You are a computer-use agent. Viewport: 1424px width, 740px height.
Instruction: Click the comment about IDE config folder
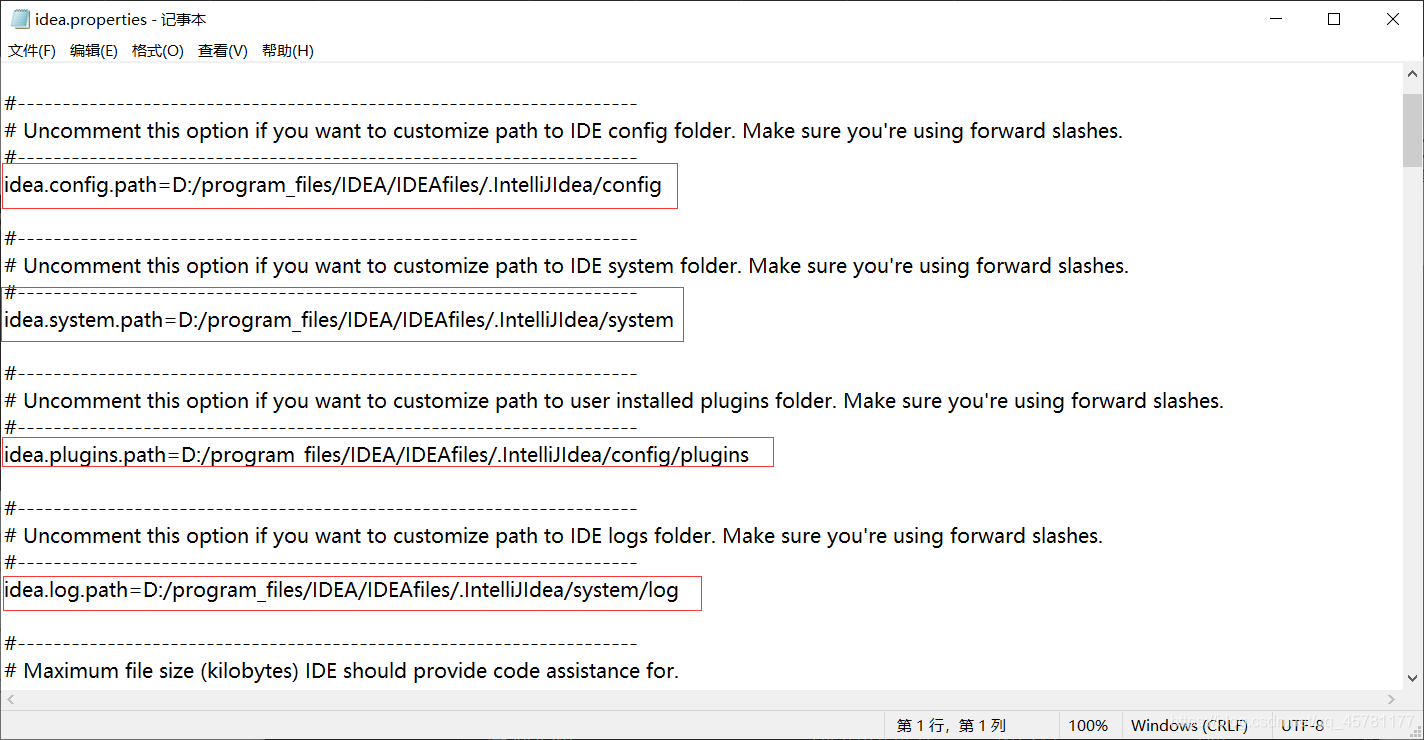[564, 131]
